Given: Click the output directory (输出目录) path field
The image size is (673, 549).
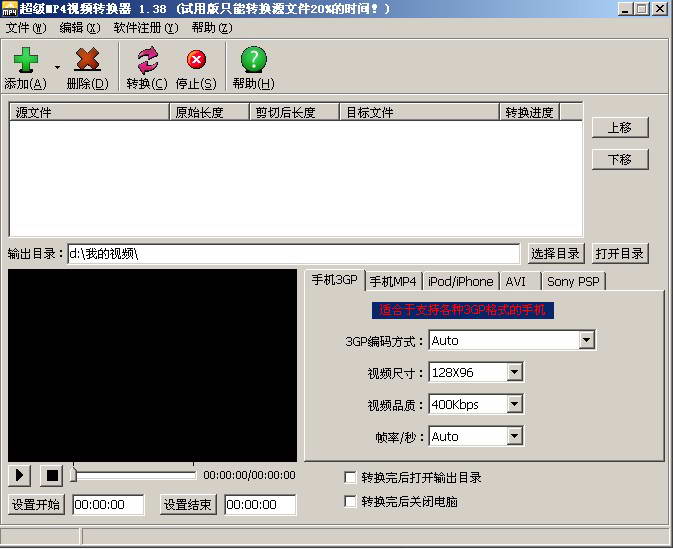Looking at the screenshot, I should (293, 254).
